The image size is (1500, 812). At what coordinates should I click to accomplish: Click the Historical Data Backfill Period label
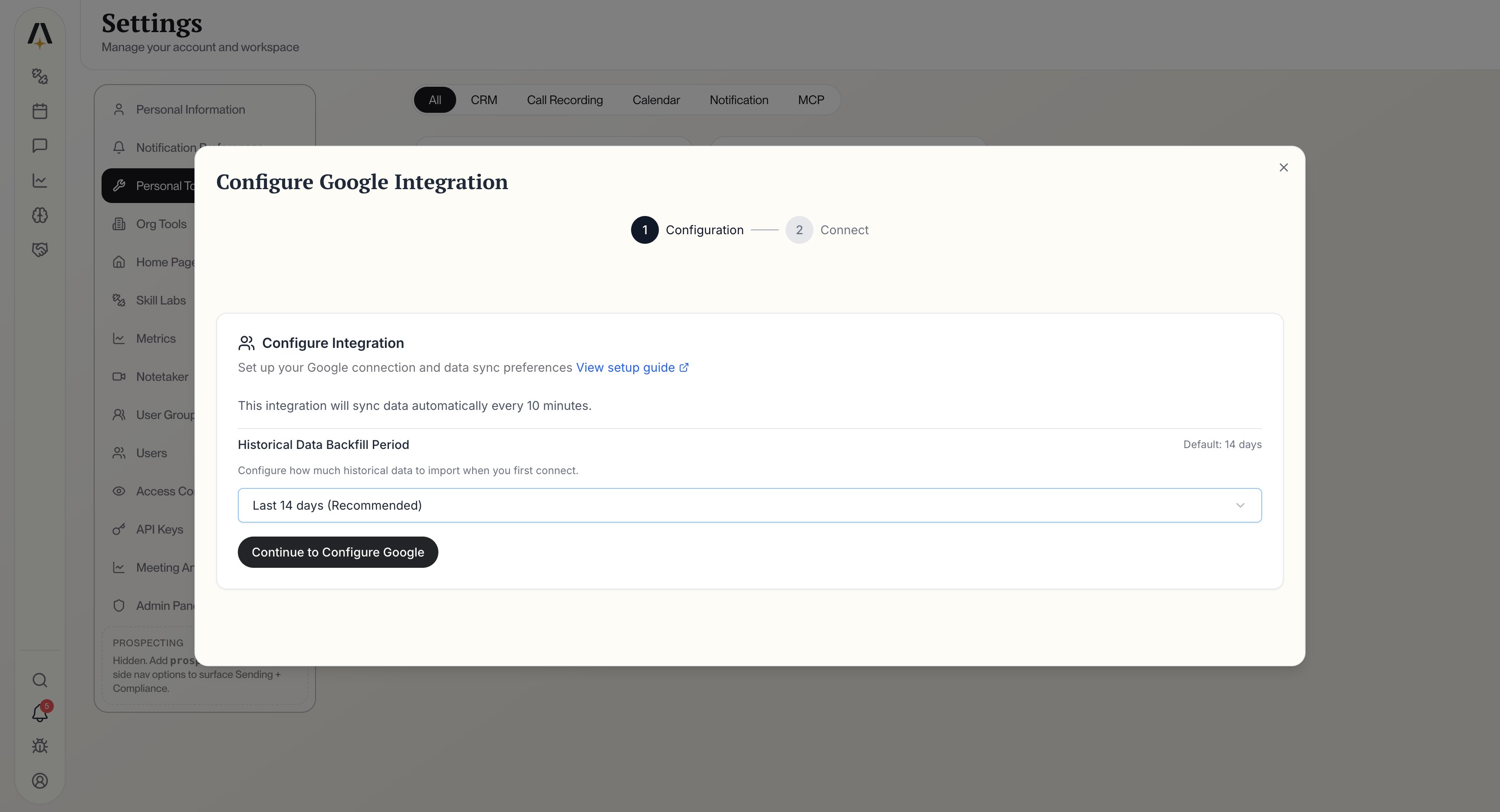click(323, 445)
